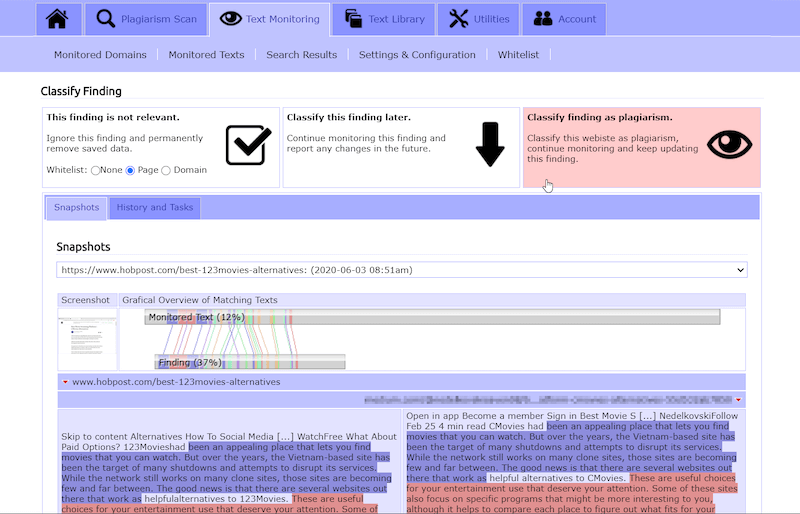The width and height of the screenshot is (800, 514).
Task: Click white 'helpfulalternatives to 123Movies.' text in left panel
Action: click(217, 499)
